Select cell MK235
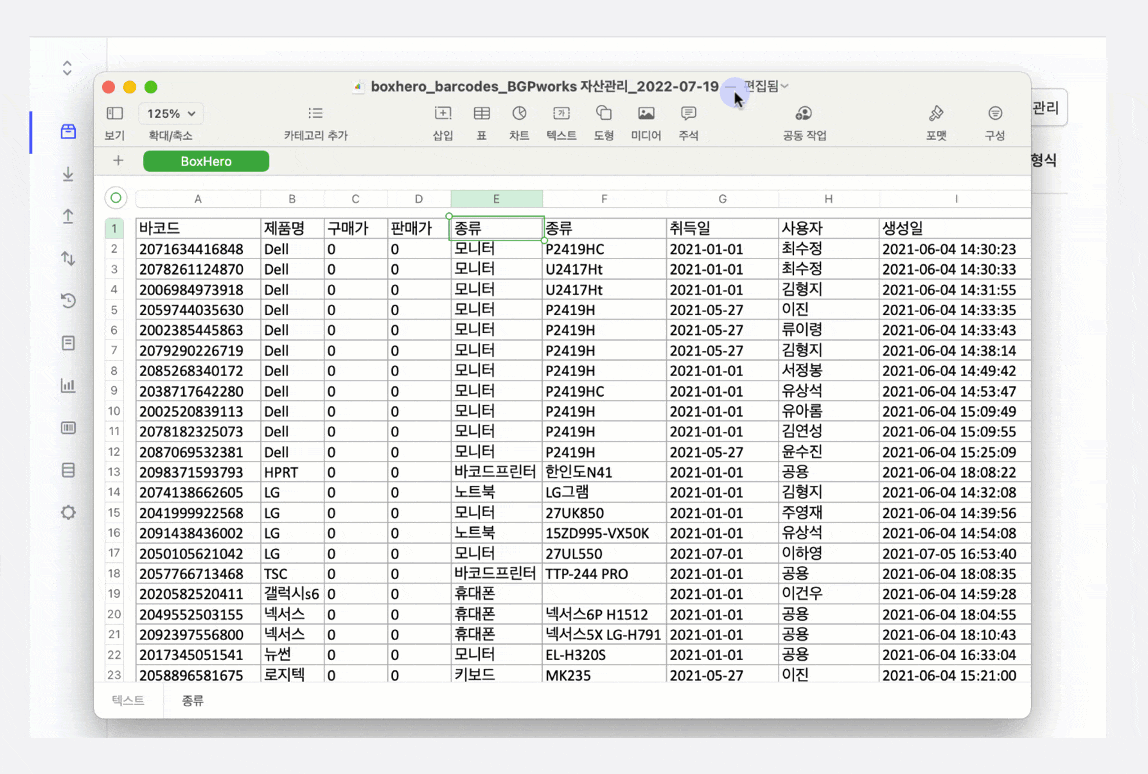The image size is (1148, 774). pos(604,675)
